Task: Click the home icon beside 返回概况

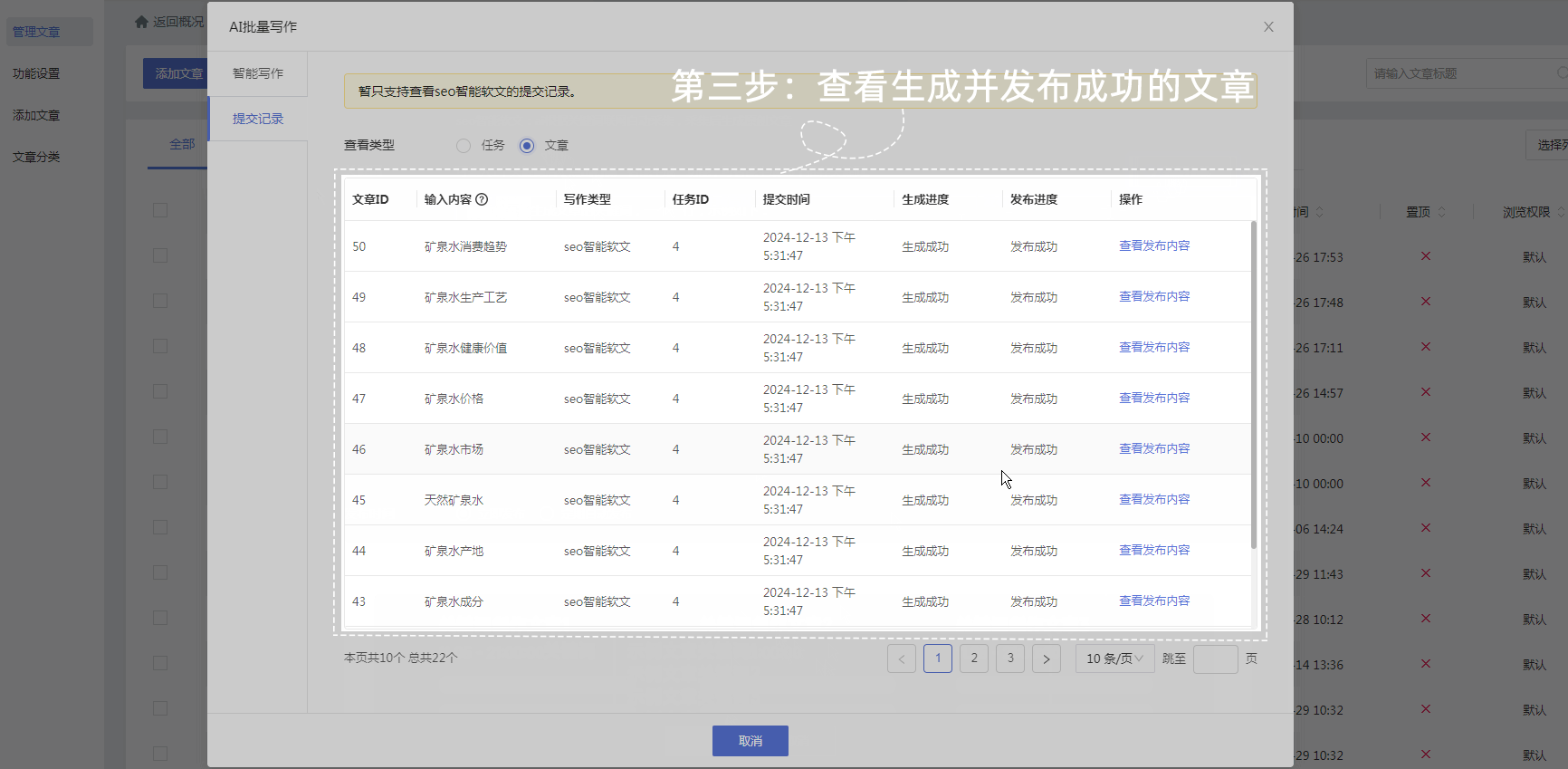Action: click(x=141, y=22)
